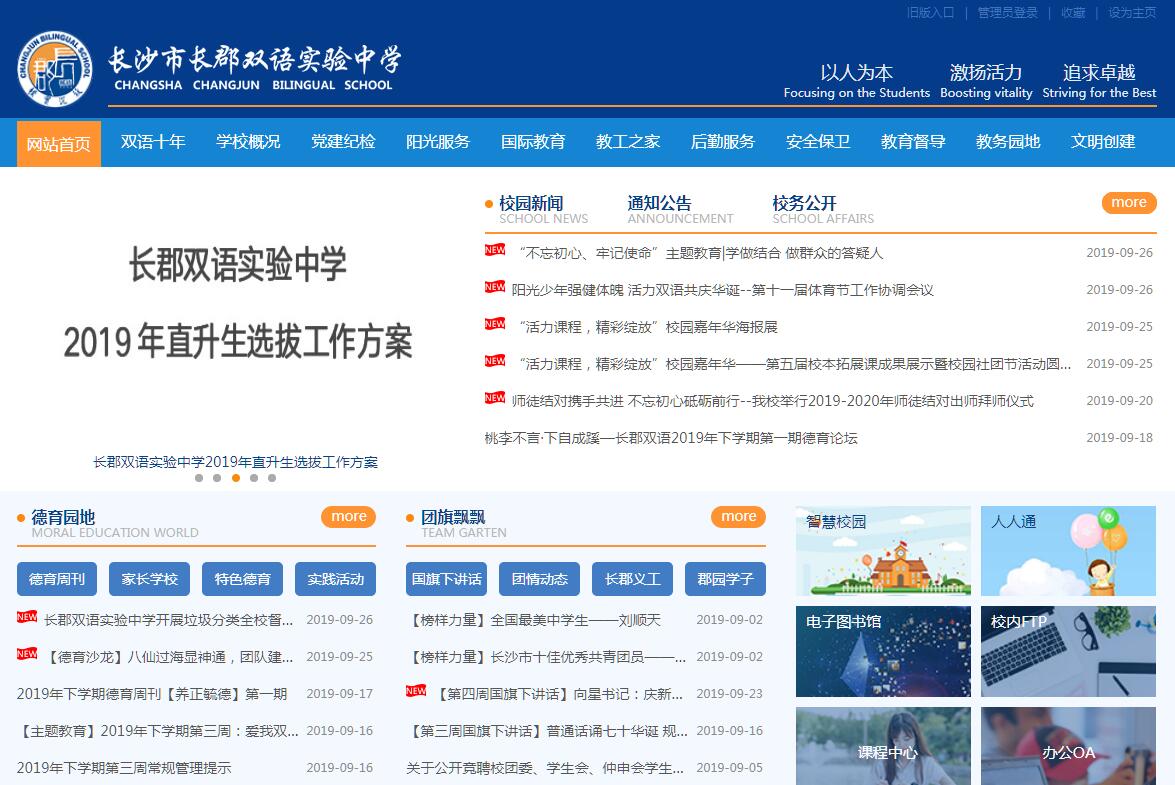The image size is (1175, 785).
Task: Select the first carousel slide dot
Action: (199, 478)
